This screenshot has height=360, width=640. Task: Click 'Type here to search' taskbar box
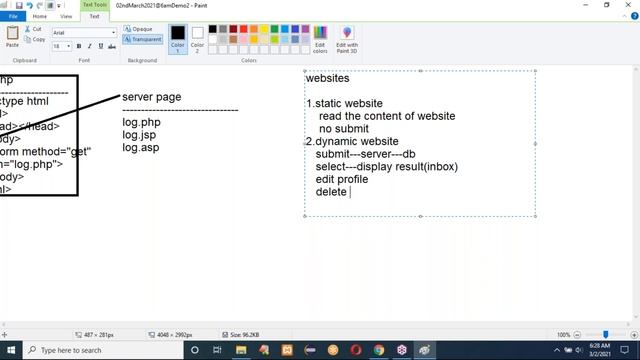103,350
